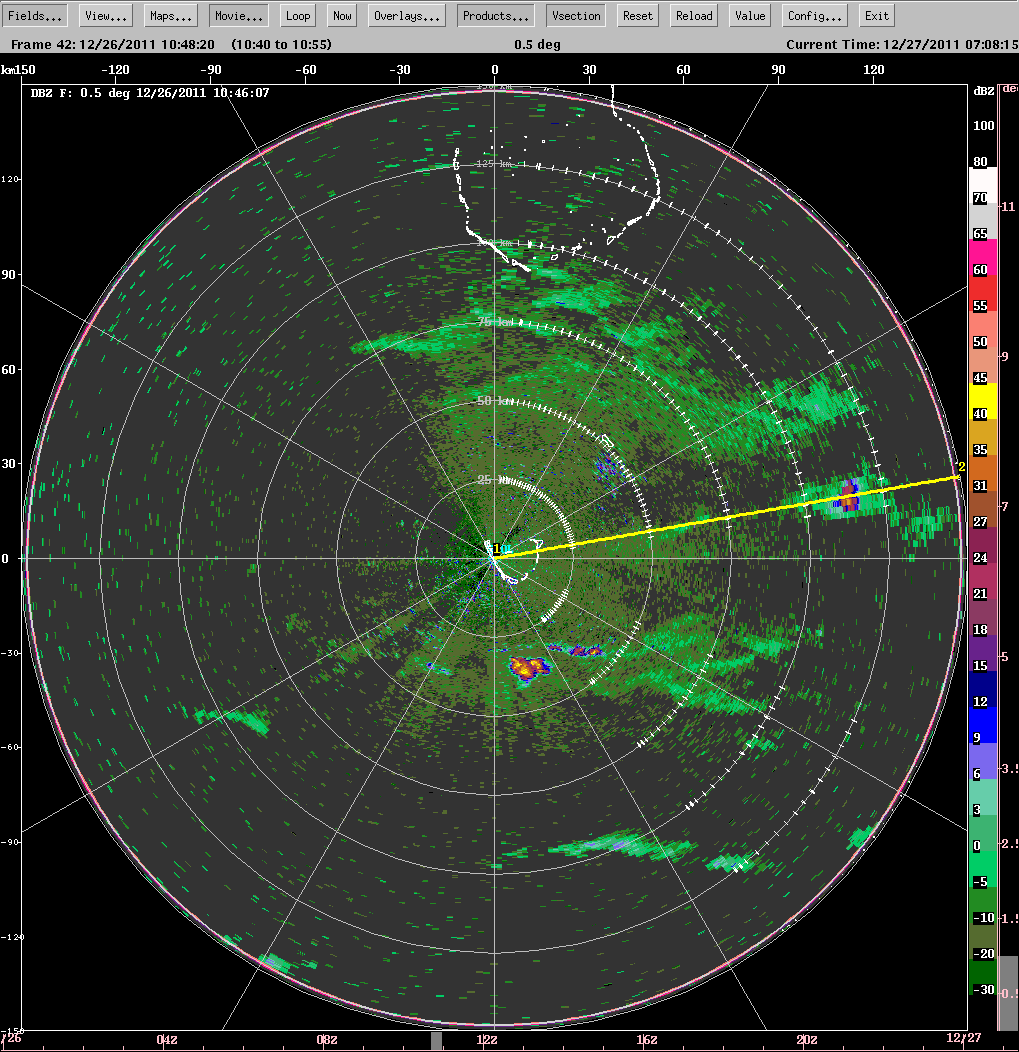1019x1052 pixels.
Task: Click the 12/27 date label on timeline
Action: (x=963, y=1038)
